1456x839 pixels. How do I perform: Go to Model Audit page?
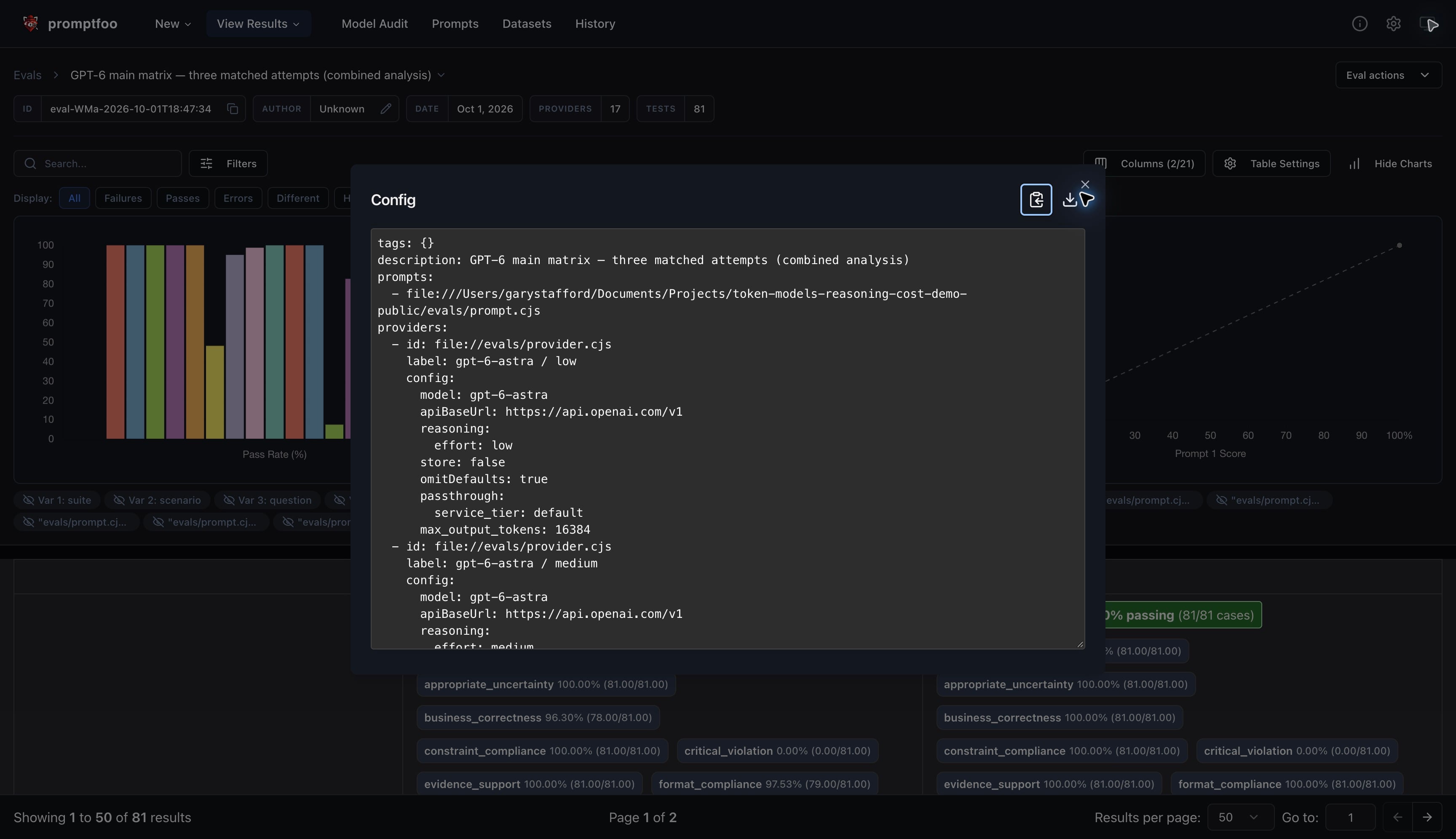pyautogui.click(x=375, y=24)
